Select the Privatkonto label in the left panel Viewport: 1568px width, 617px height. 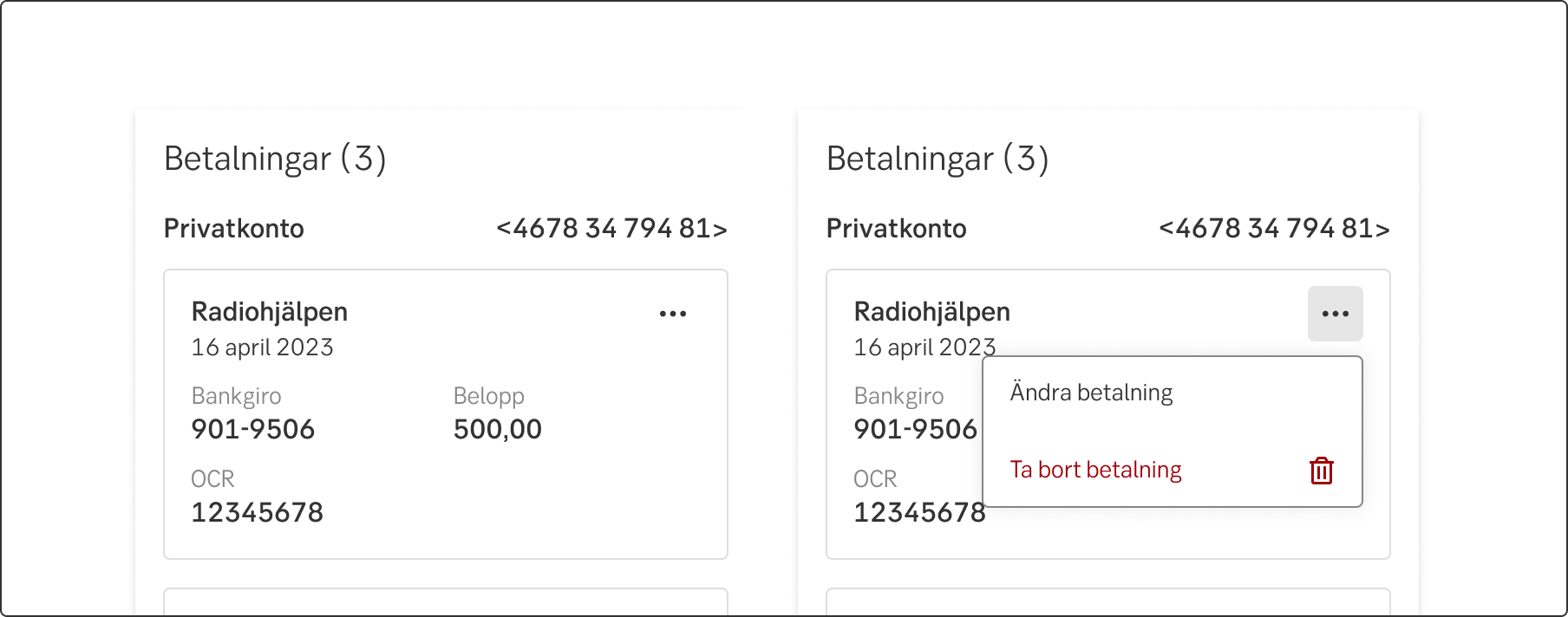click(x=234, y=229)
